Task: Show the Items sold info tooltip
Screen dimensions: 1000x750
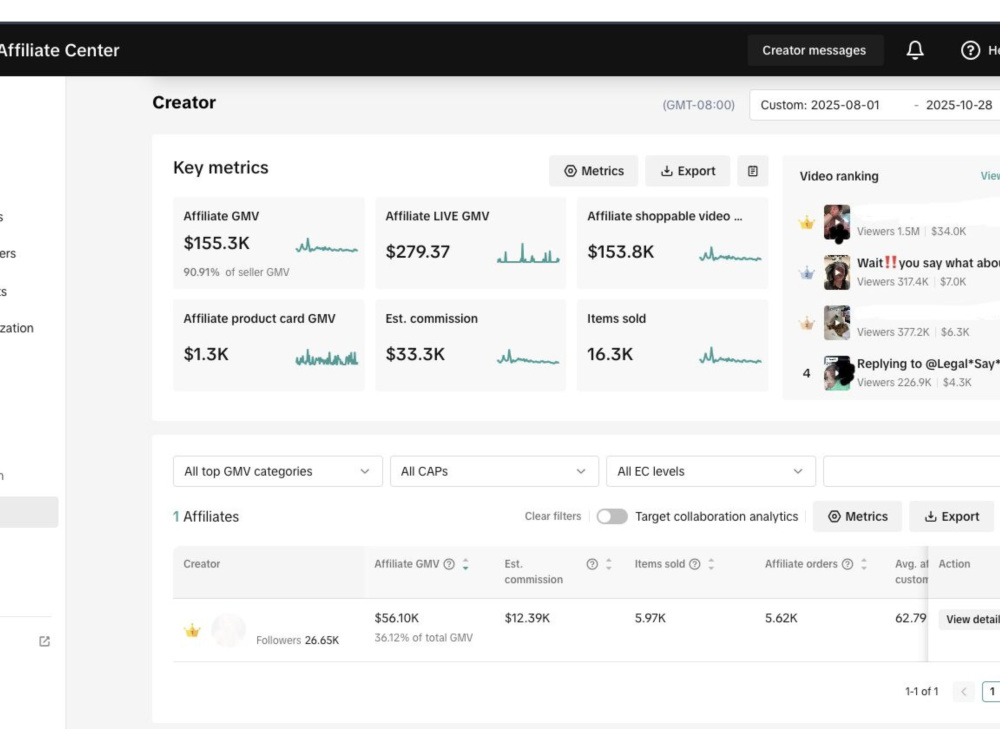Action: [x=695, y=564]
